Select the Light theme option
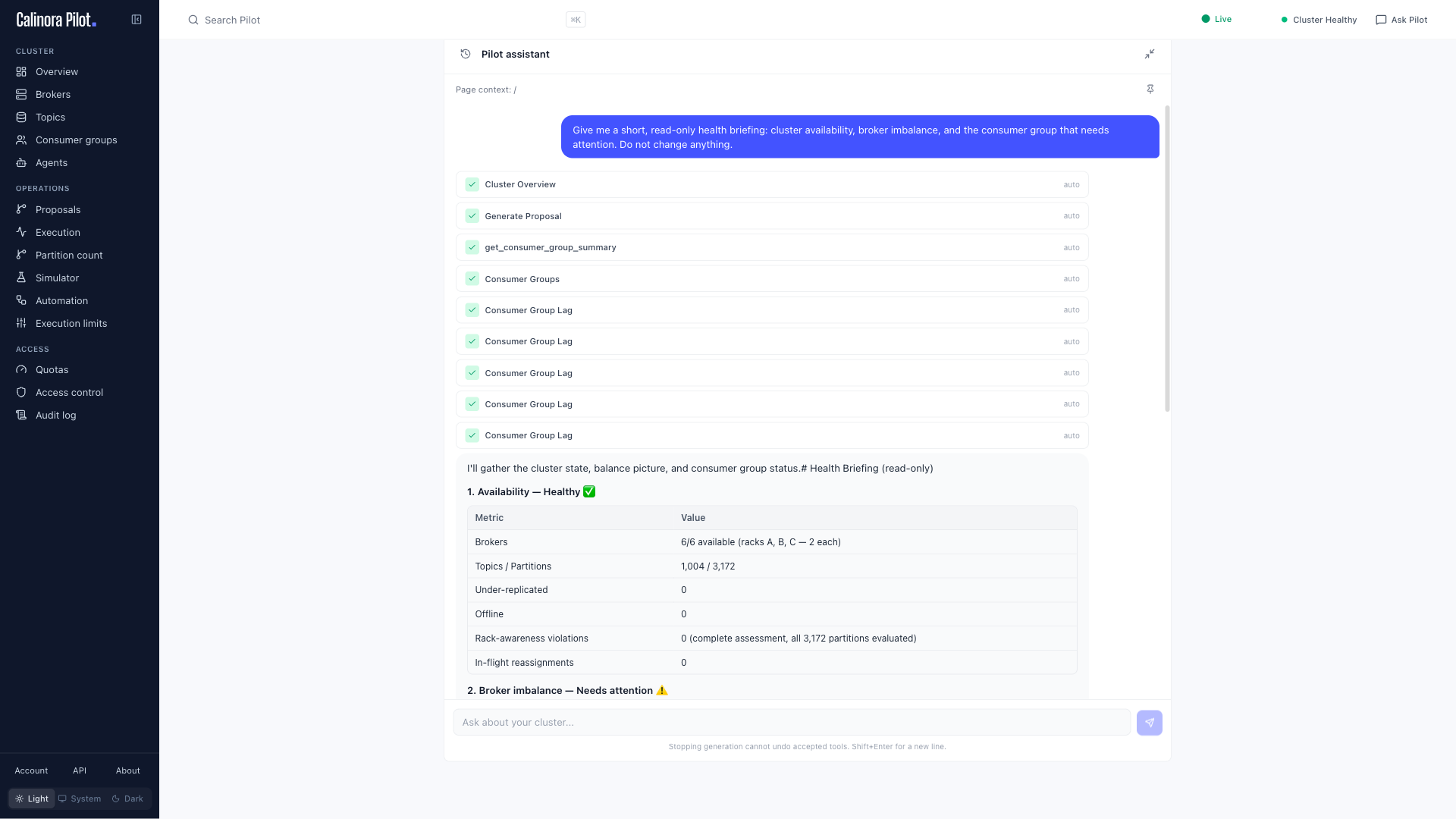The width and height of the screenshot is (1456, 819). point(32,799)
